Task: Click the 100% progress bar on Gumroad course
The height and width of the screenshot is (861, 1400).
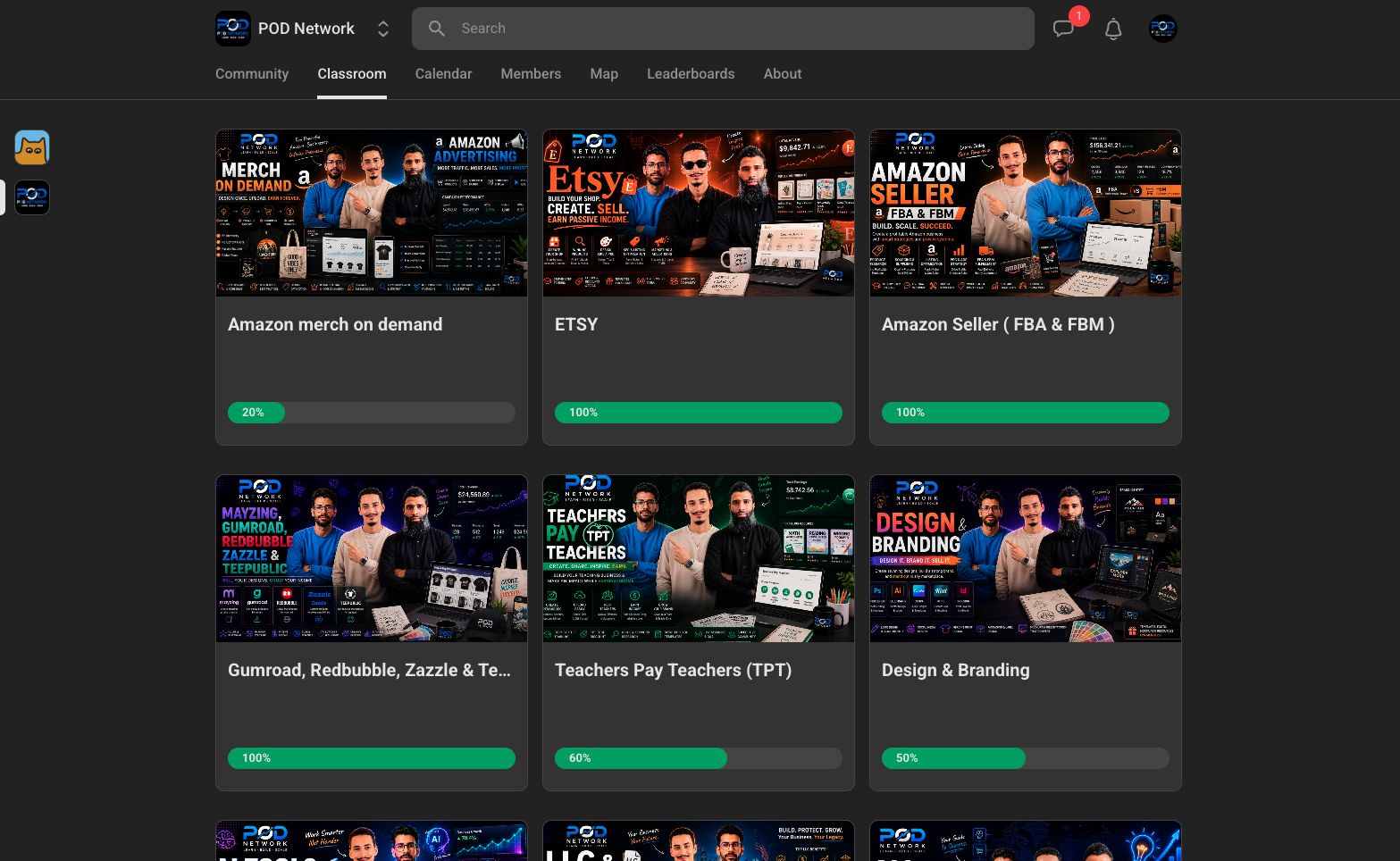Action: 372,758
